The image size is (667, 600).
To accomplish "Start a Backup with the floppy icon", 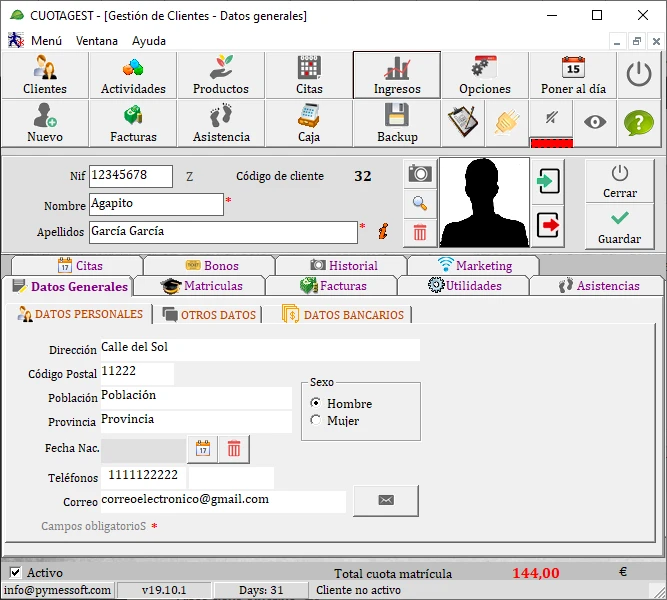I will coord(397,123).
